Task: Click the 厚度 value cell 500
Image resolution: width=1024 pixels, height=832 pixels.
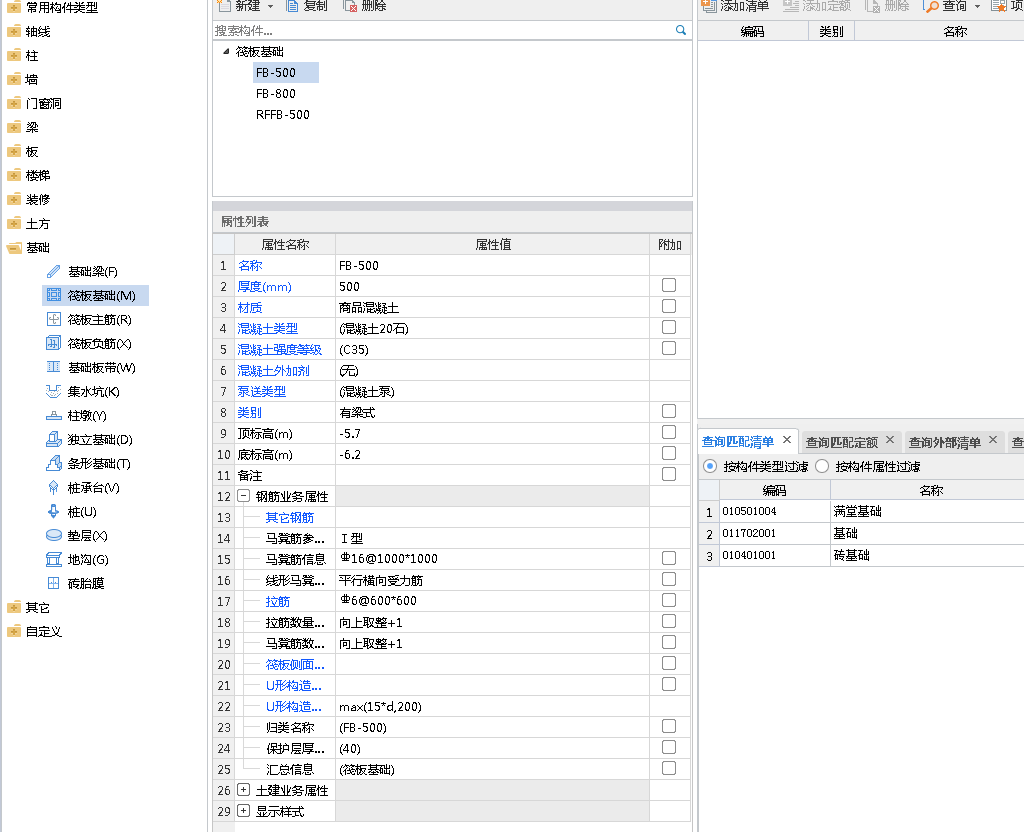Action: click(x=492, y=286)
